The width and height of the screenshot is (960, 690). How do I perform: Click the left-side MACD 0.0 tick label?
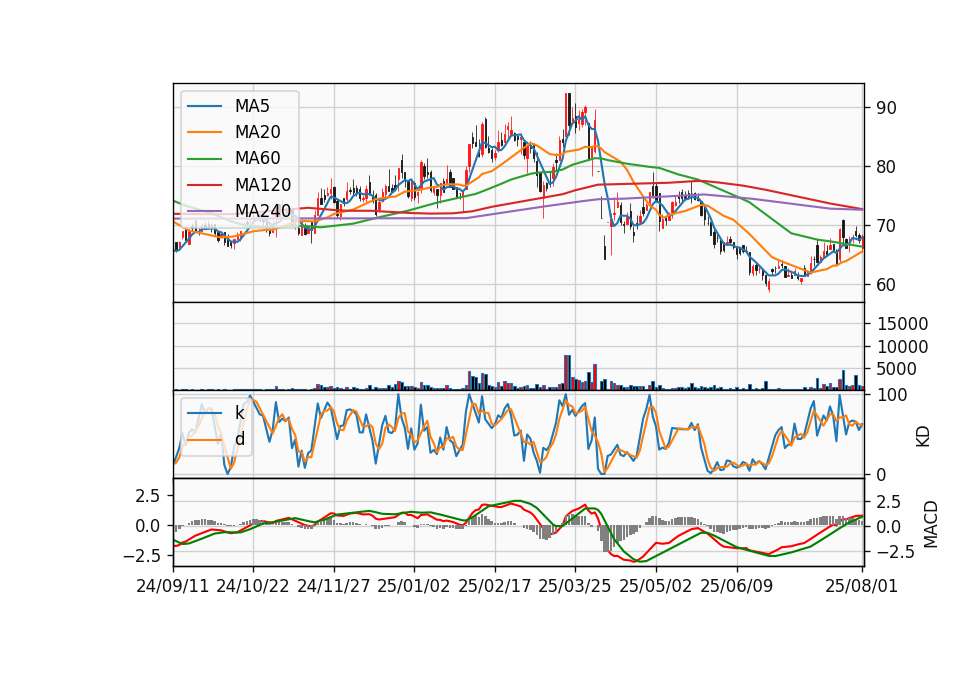point(148,526)
